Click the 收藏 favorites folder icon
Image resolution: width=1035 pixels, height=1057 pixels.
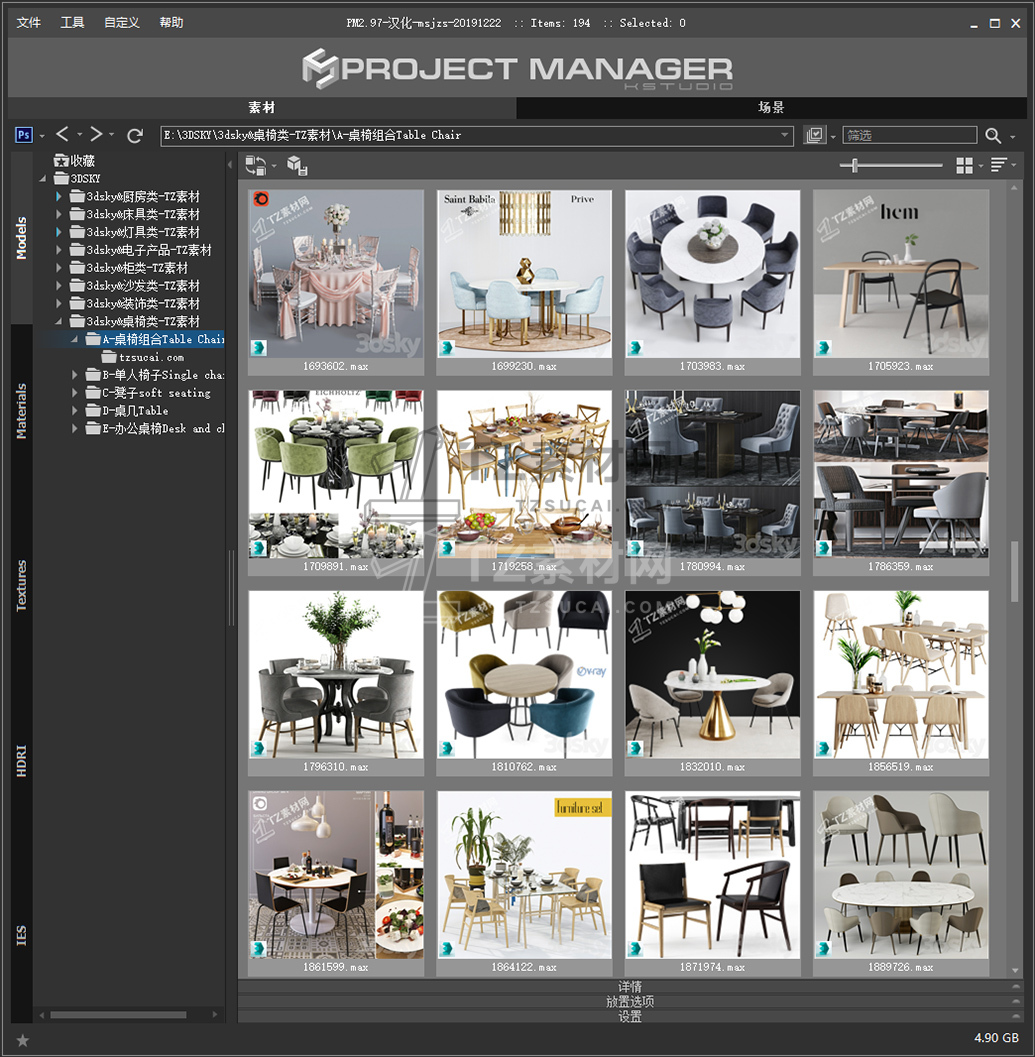61,160
